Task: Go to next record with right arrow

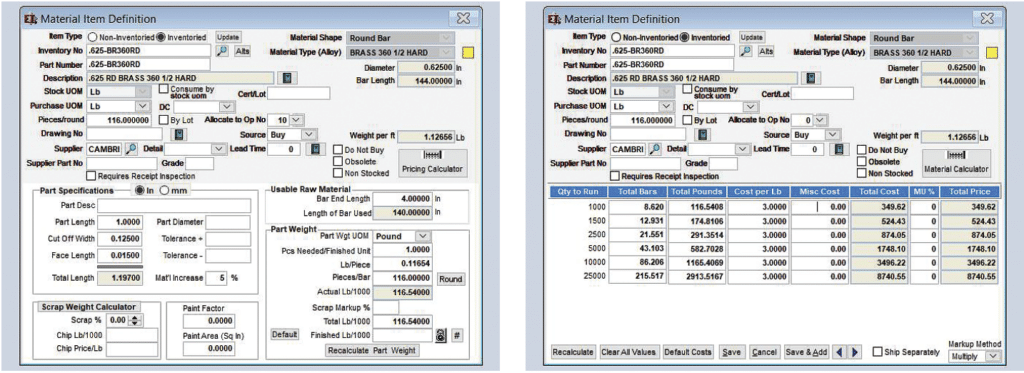Action: click(856, 352)
